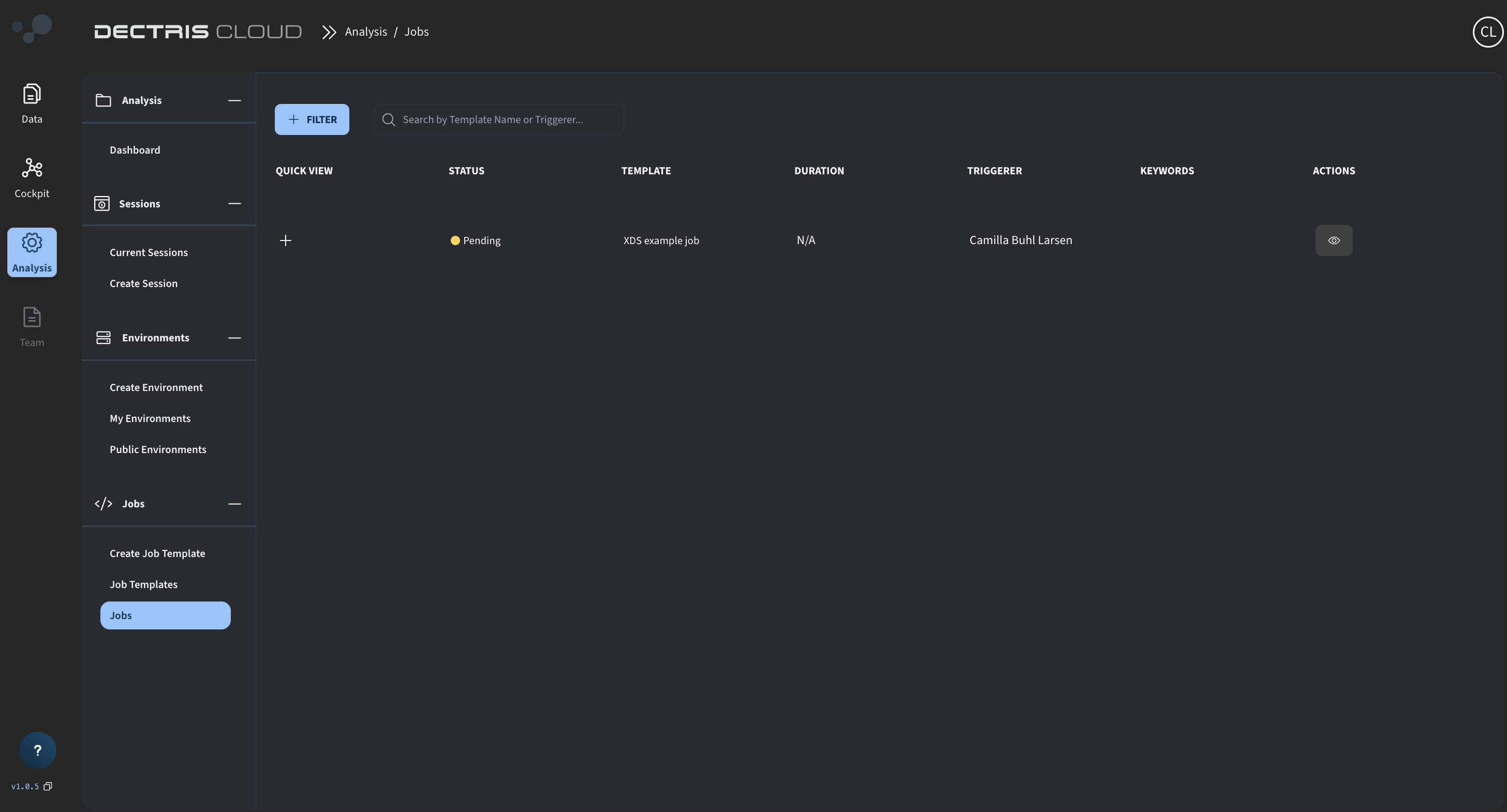Open Public Environments
The image size is (1507, 812).
coord(158,449)
